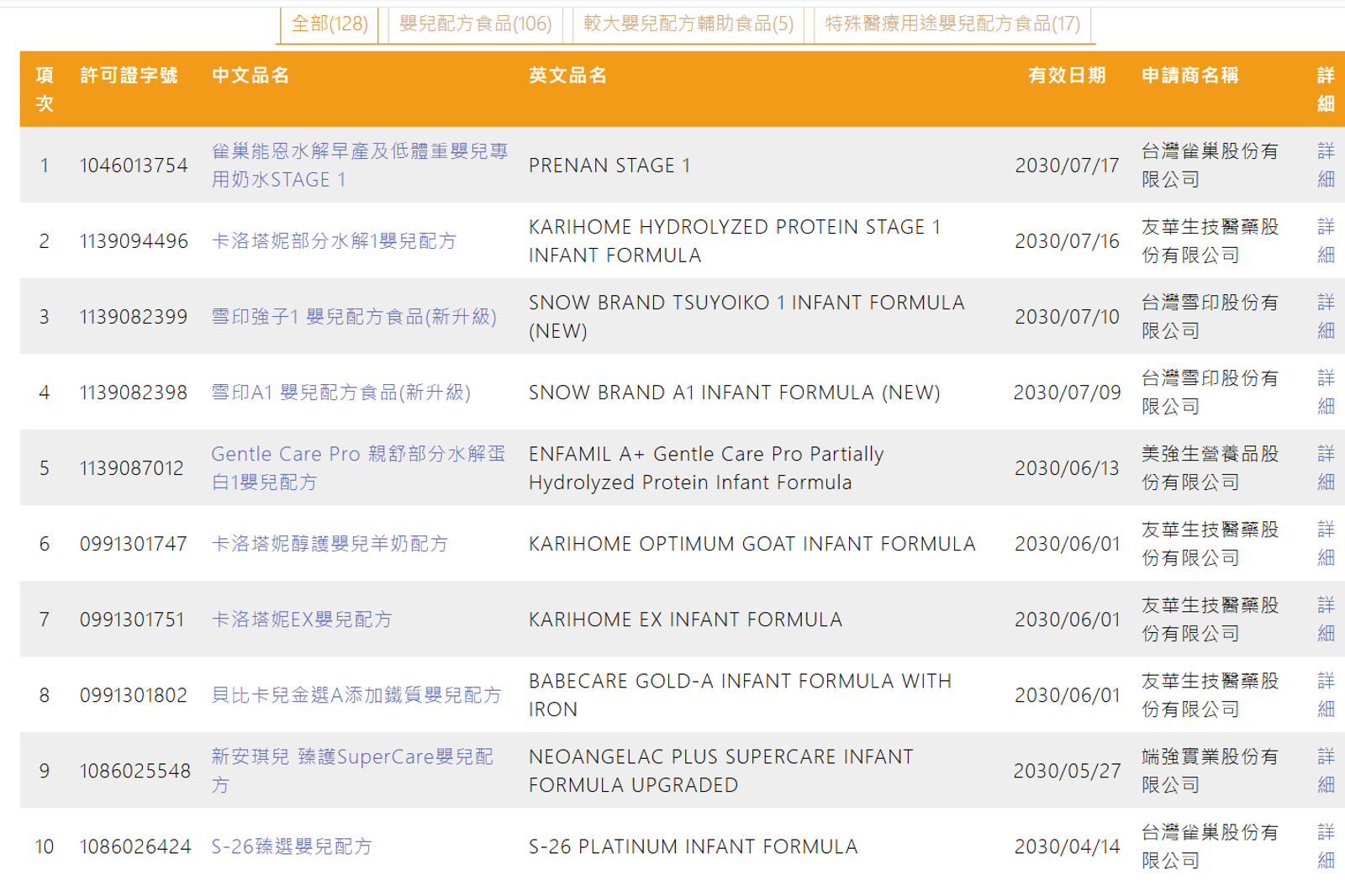Click expiry date 2030/07/17
The width and height of the screenshot is (1345, 896).
click(1067, 166)
